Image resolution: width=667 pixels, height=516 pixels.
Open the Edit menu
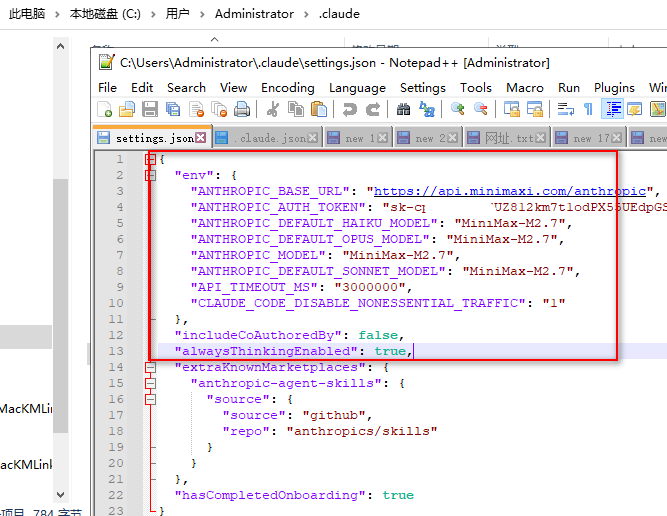coord(142,88)
